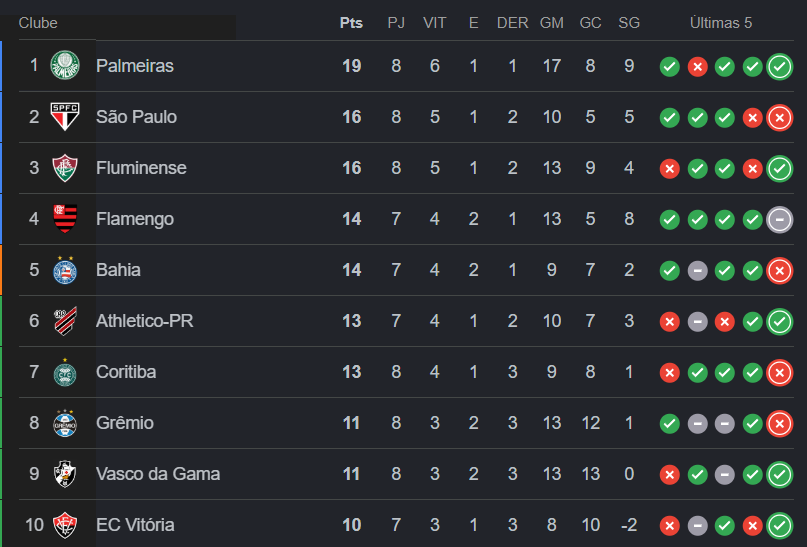Click the Grêmio club crest
Screen dimensions: 807x547
pos(65,423)
